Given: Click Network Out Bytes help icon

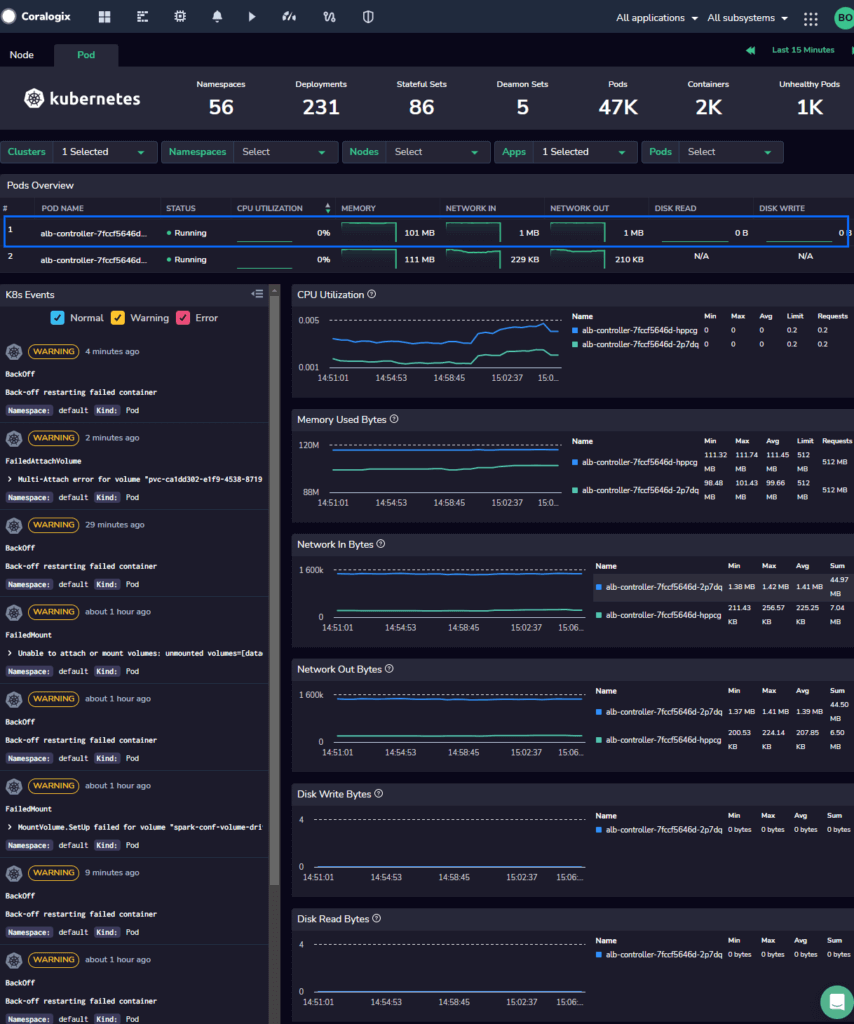Looking at the screenshot, I should coord(390,669).
